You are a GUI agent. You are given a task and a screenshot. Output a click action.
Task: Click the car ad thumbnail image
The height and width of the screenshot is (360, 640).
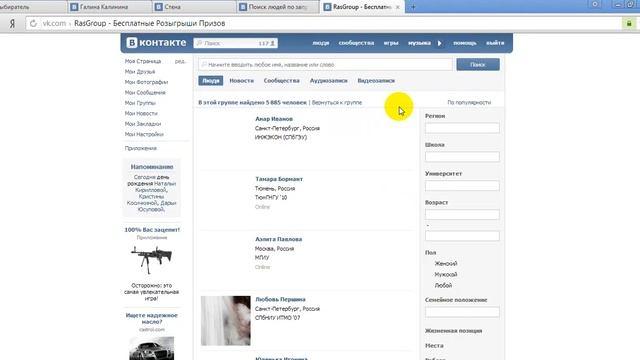[151, 348]
